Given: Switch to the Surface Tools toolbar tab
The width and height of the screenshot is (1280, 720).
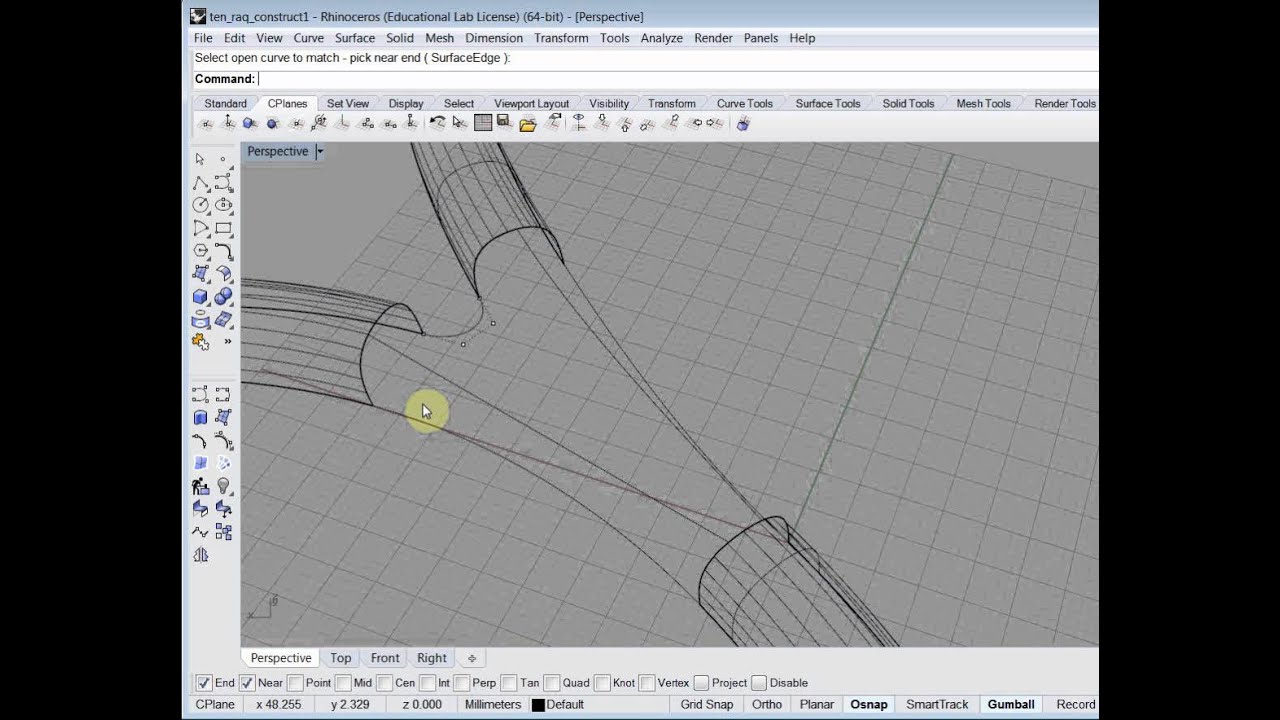Looking at the screenshot, I should point(828,103).
